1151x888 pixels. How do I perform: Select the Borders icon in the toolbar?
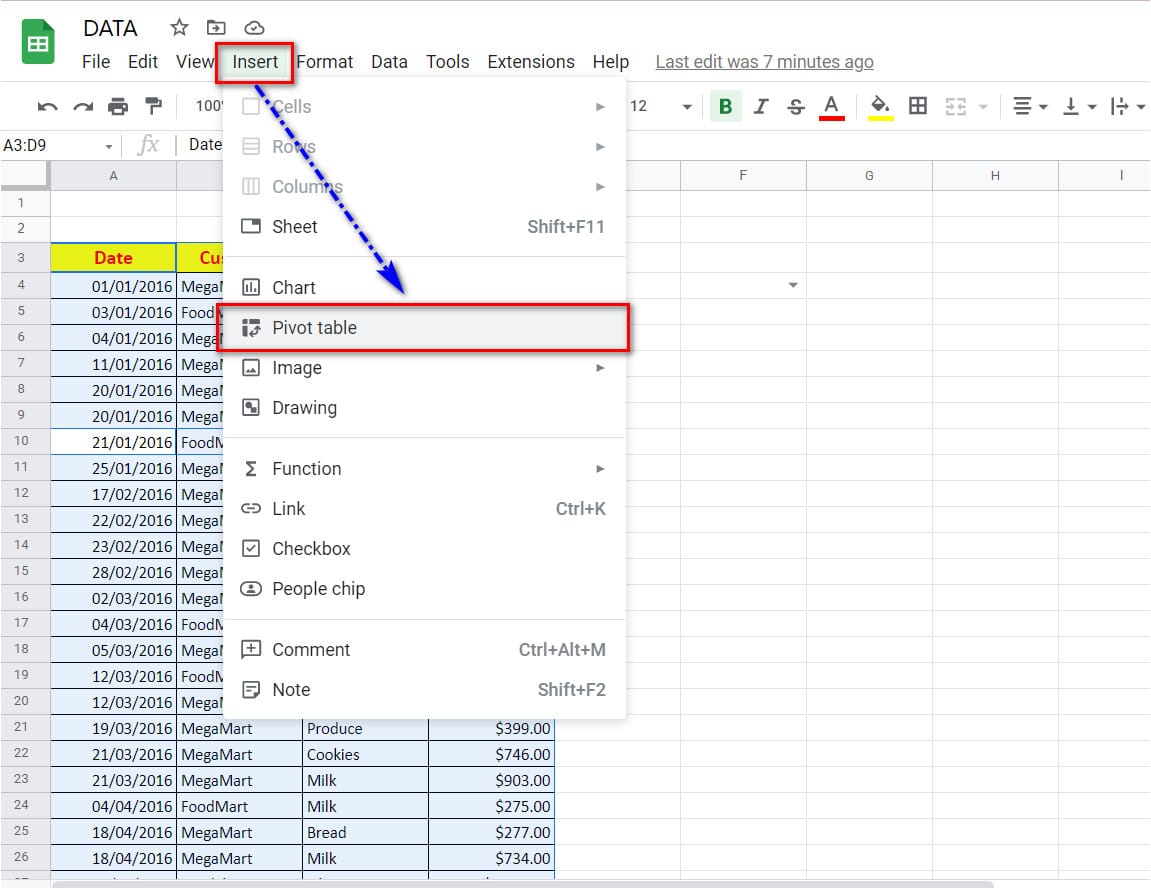tap(918, 106)
